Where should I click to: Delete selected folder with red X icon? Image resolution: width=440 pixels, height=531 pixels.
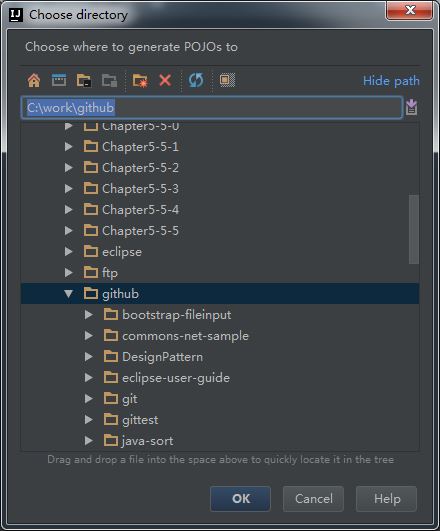coord(165,81)
